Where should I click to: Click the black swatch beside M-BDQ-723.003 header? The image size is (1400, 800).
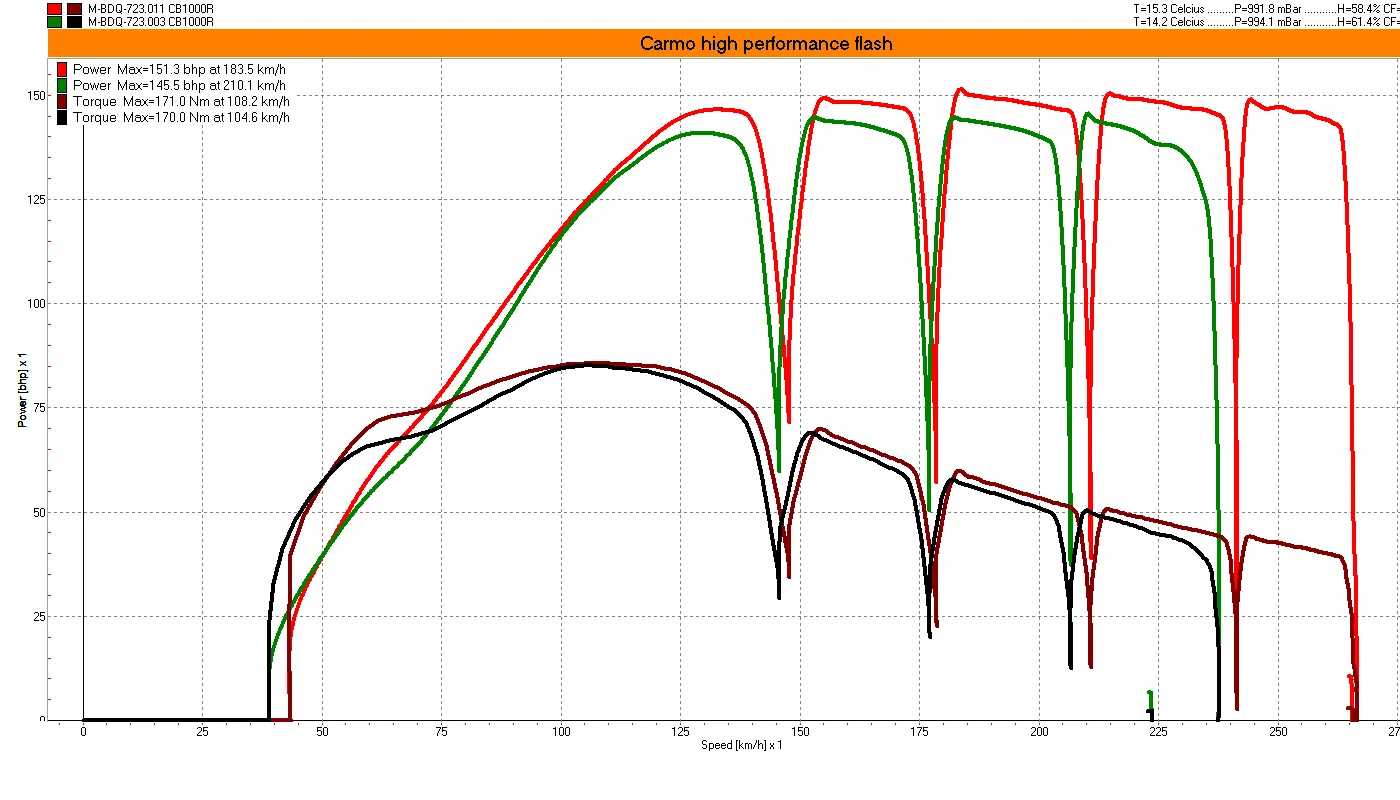74,21
